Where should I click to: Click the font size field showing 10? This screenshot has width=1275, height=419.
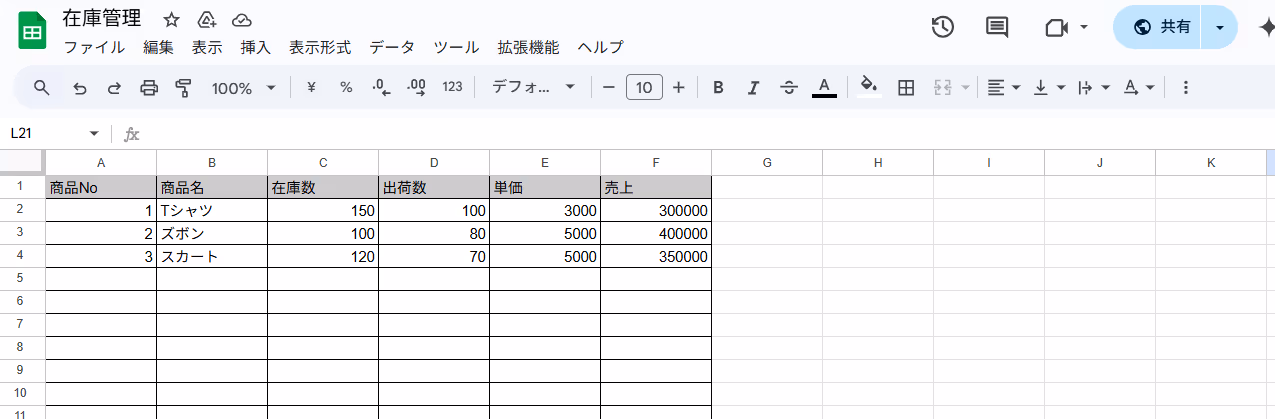(644, 88)
